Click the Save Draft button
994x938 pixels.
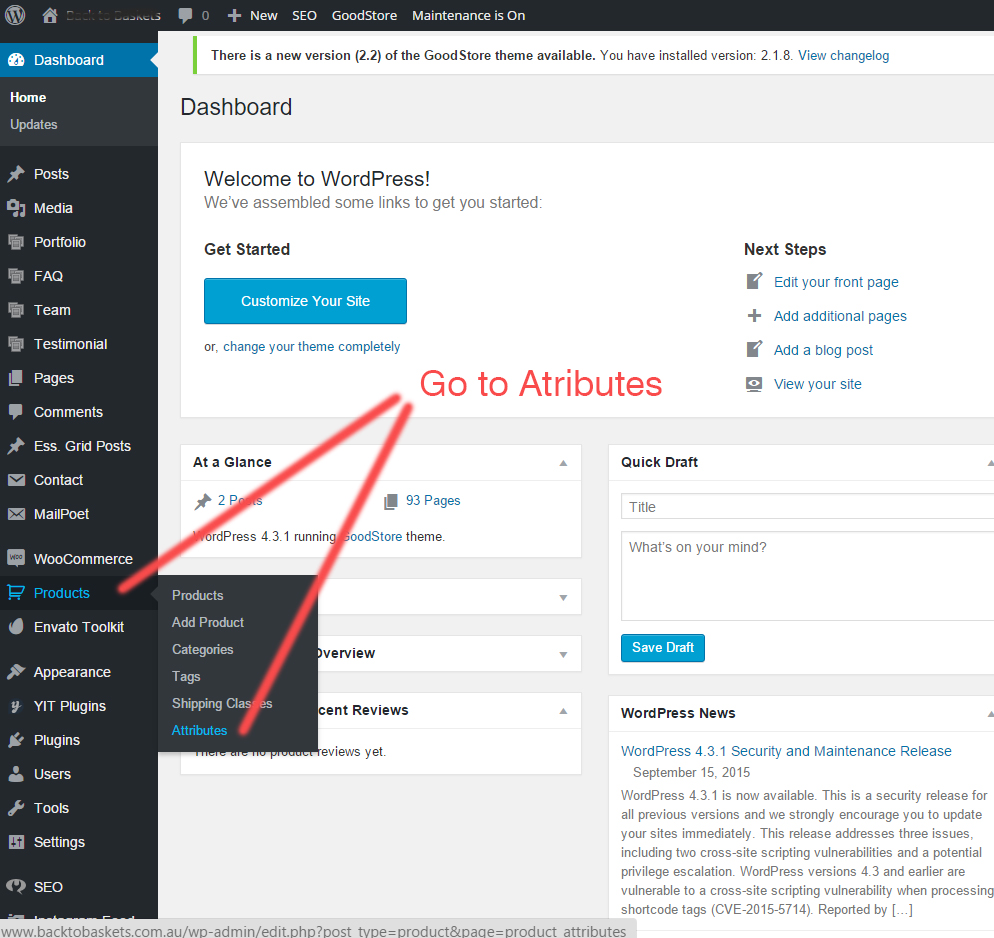click(662, 647)
